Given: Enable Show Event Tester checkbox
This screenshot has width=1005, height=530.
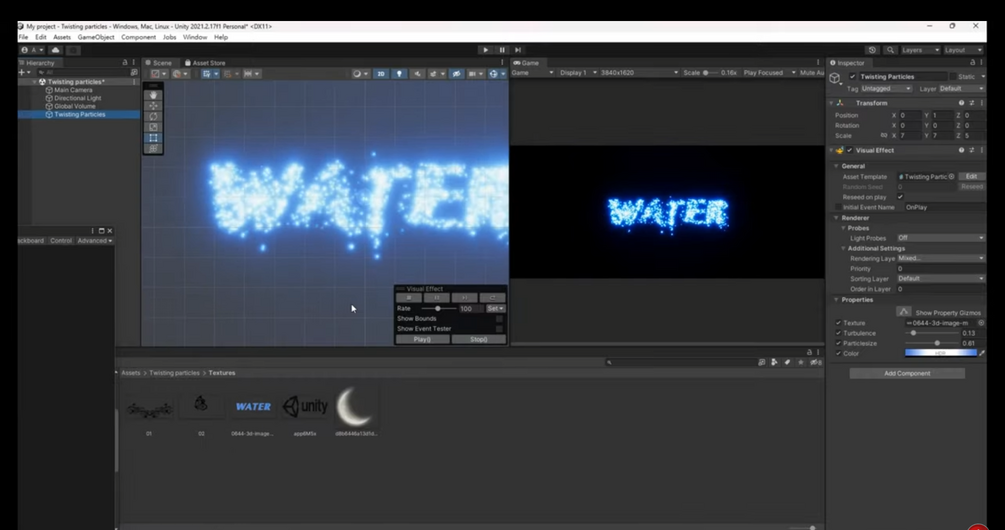Looking at the screenshot, I should pyautogui.click(x=499, y=329).
